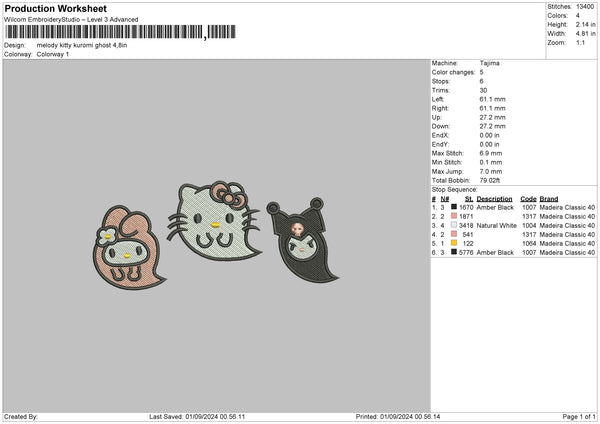This screenshot has width=600, height=424.
Task: Click the Stitches value 13400
Action: pos(585,7)
